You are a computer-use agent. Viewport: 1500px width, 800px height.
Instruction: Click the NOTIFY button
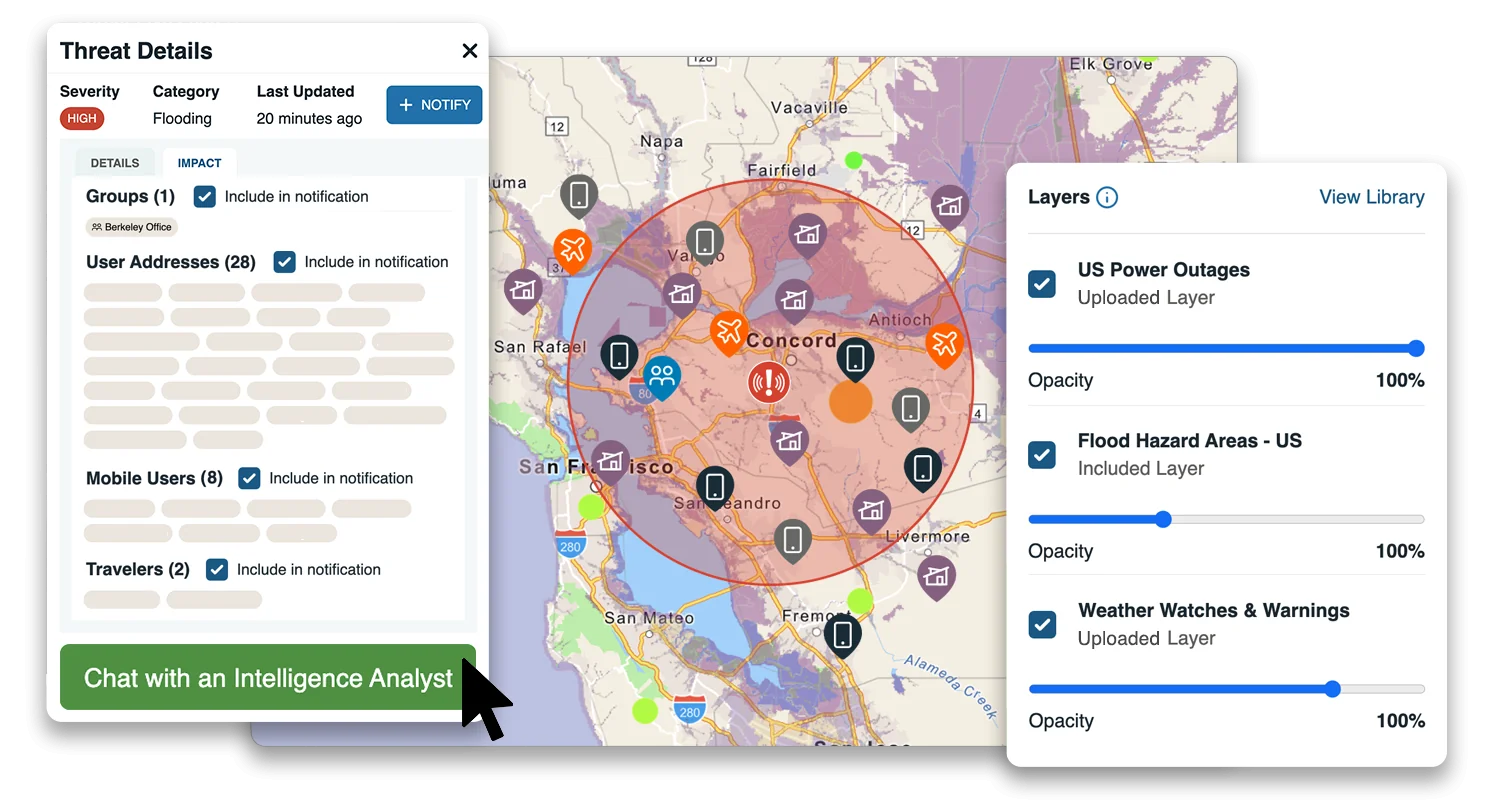point(434,104)
